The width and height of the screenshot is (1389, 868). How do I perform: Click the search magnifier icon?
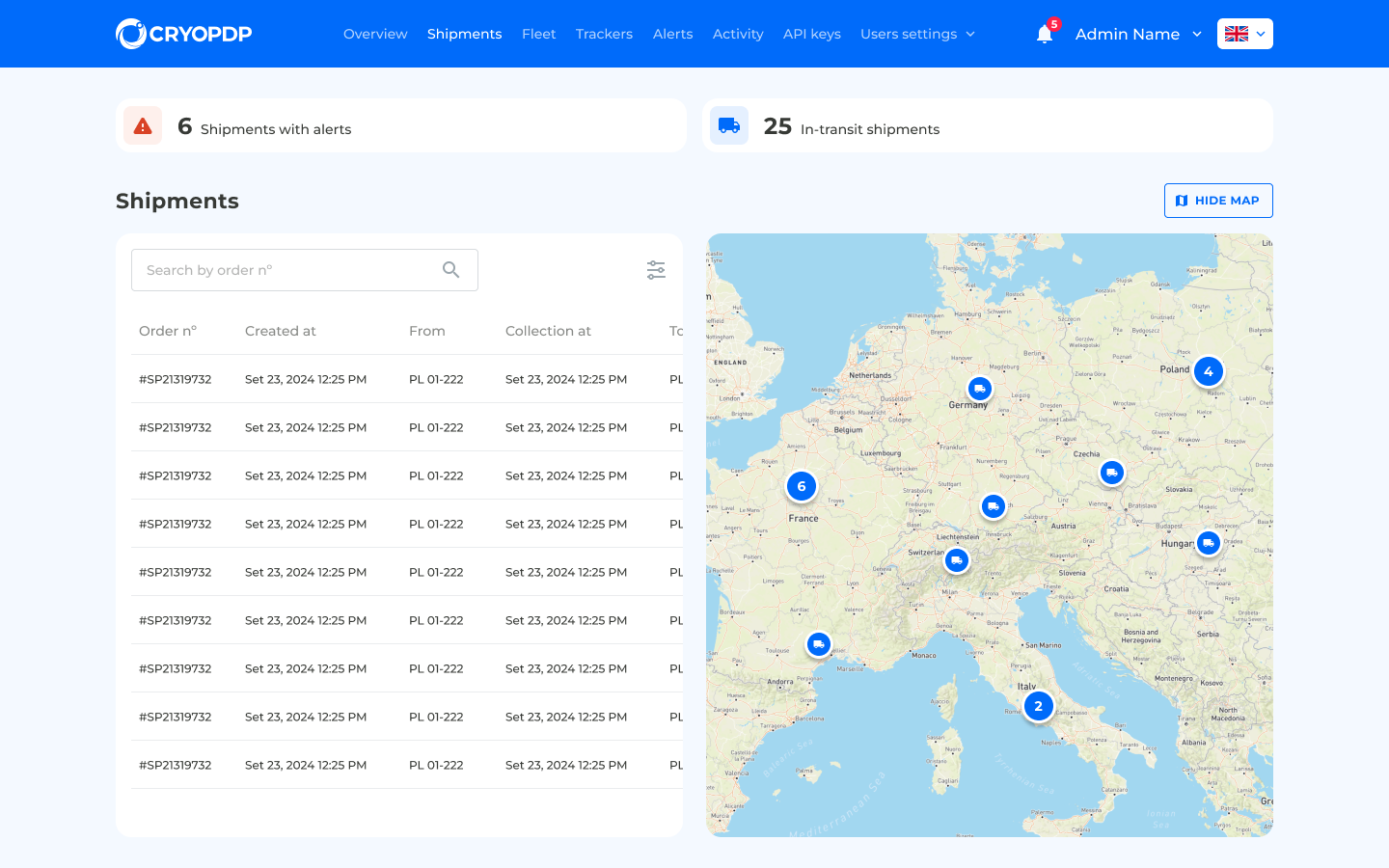point(450,270)
